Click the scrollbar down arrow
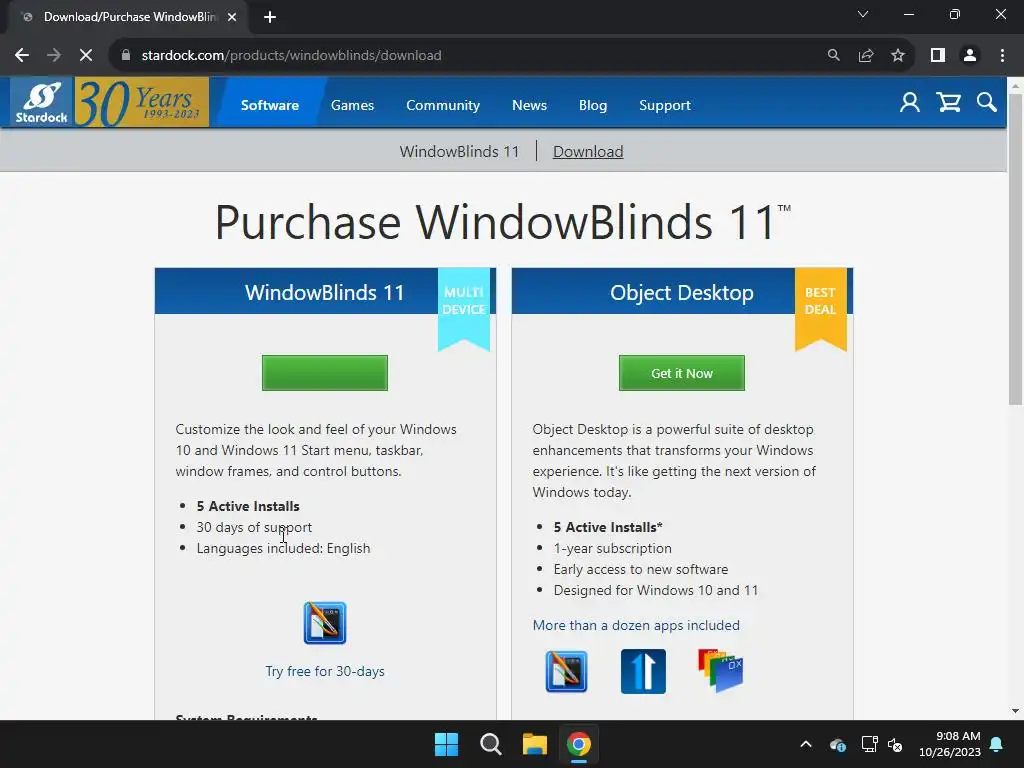This screenshot has width=1024, height=768. tap(1015, 711)
